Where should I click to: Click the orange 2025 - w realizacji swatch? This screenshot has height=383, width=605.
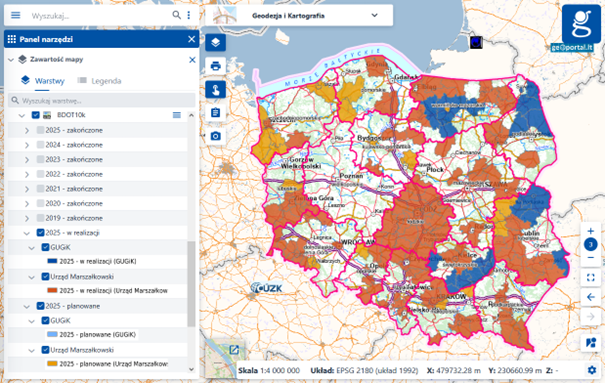(x=52, y=290)
